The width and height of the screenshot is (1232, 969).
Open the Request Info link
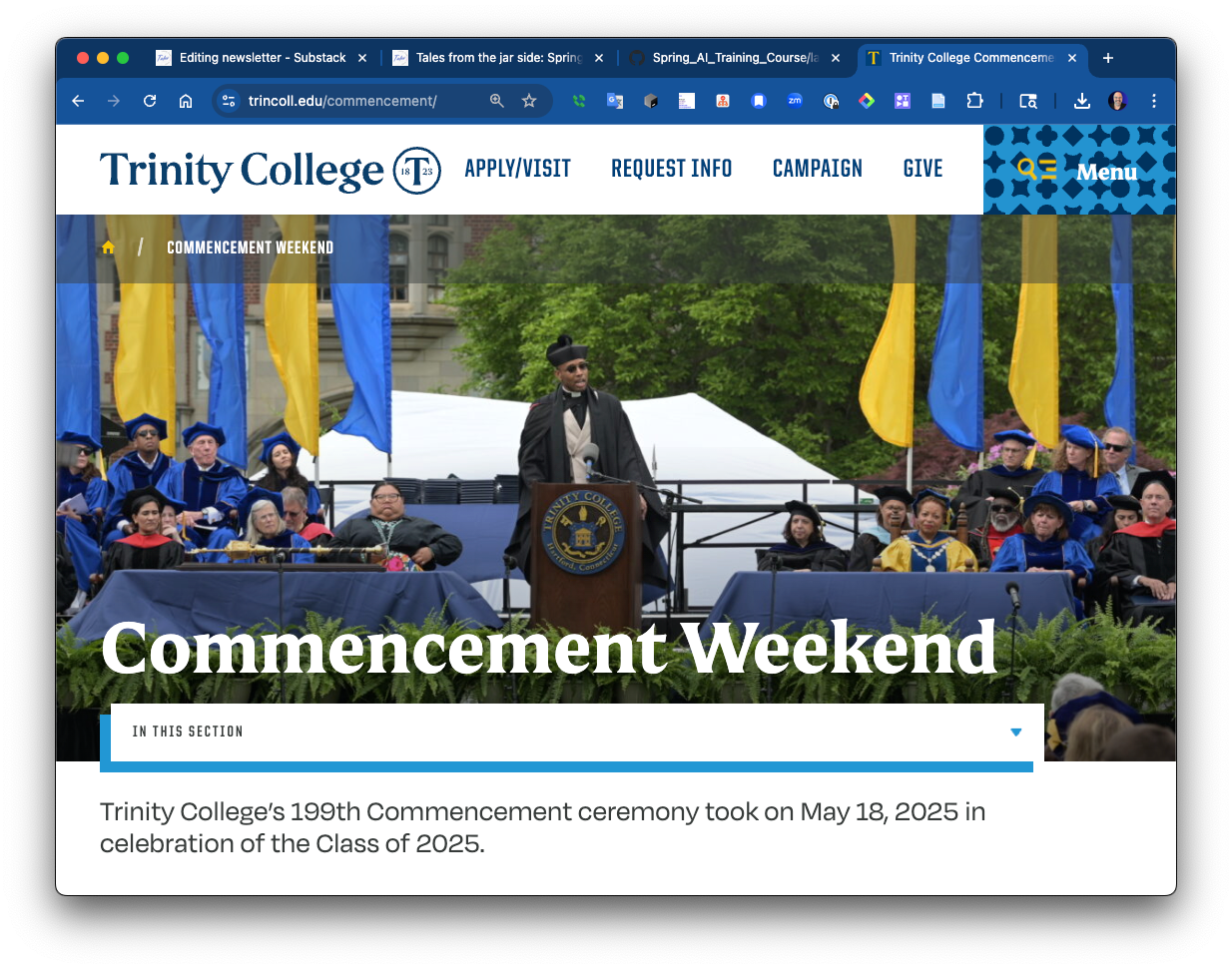(x=671, y=169)
